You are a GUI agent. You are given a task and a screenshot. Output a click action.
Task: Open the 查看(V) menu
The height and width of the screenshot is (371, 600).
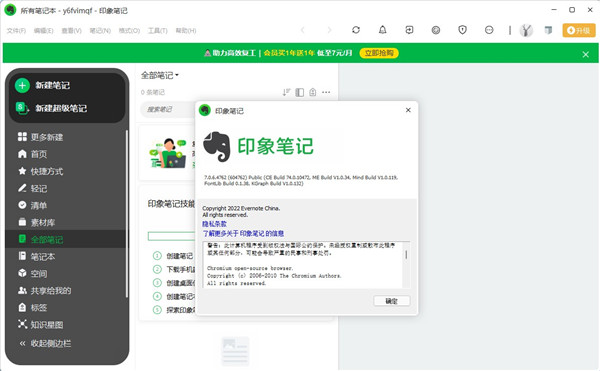pos(72,31)
